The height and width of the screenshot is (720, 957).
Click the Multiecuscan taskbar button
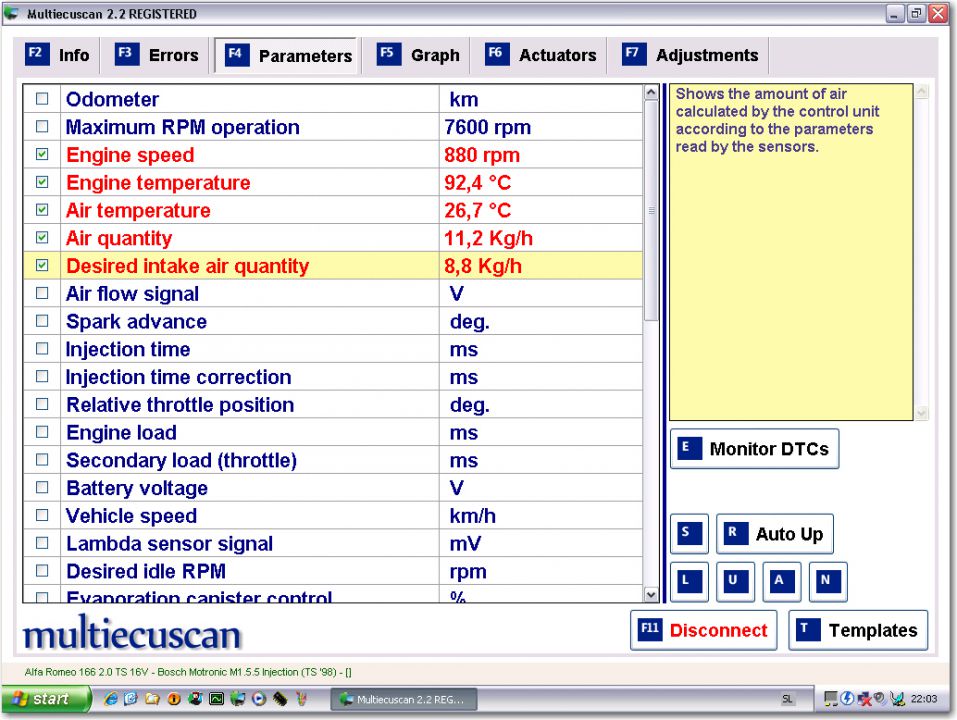[x=404, y=699]
